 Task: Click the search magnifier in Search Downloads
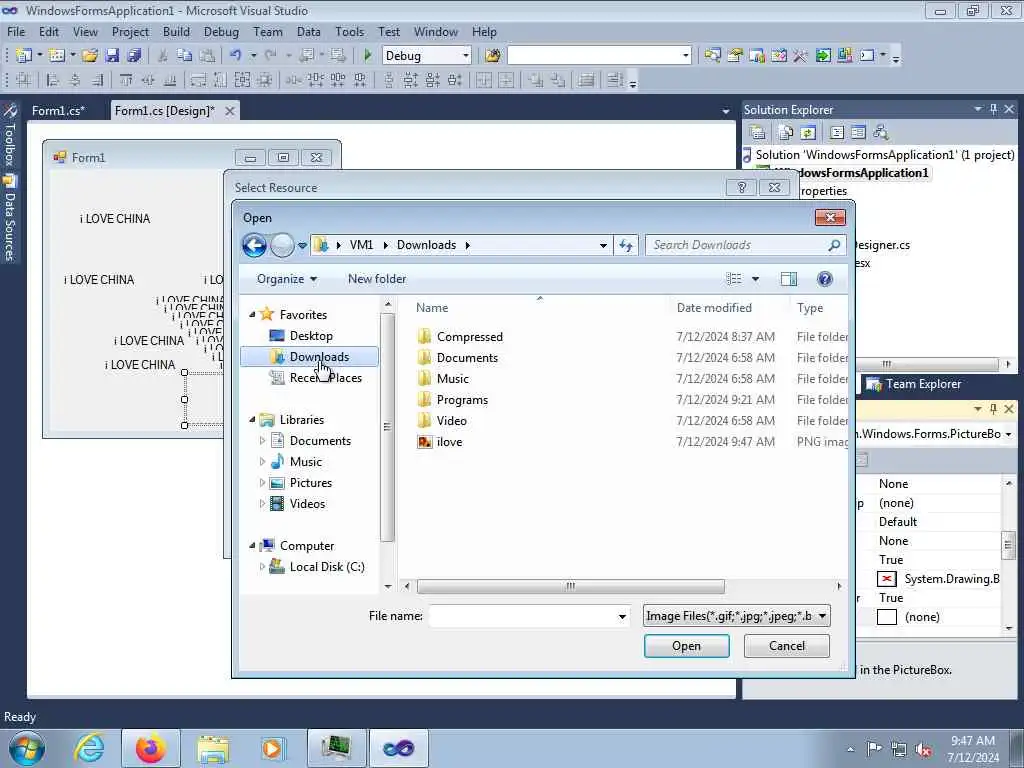pyautogui.click(x=834, y=245)
